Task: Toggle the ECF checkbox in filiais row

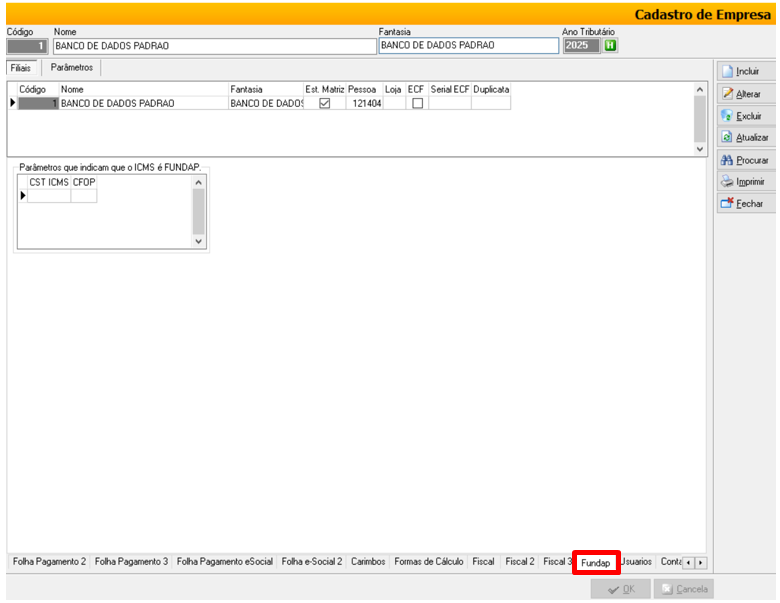Action: [417, 103]
